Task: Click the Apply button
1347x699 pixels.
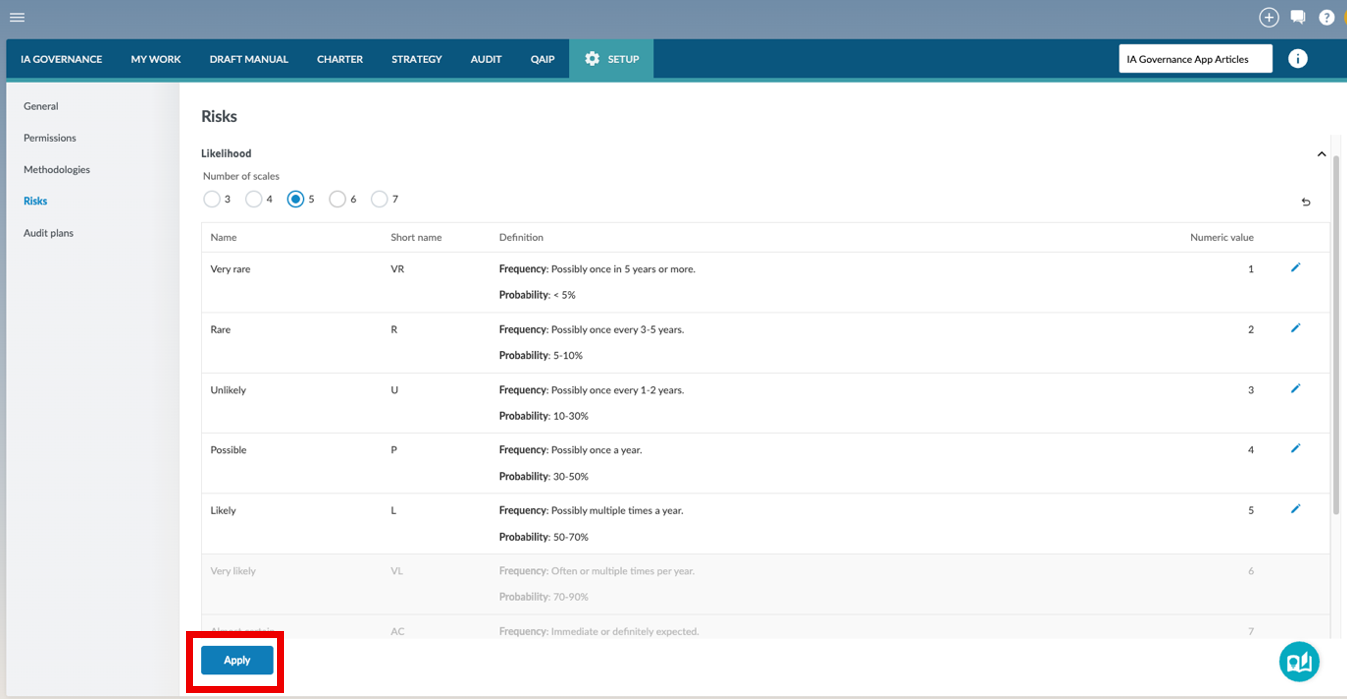Action: (x=237, y=660)
